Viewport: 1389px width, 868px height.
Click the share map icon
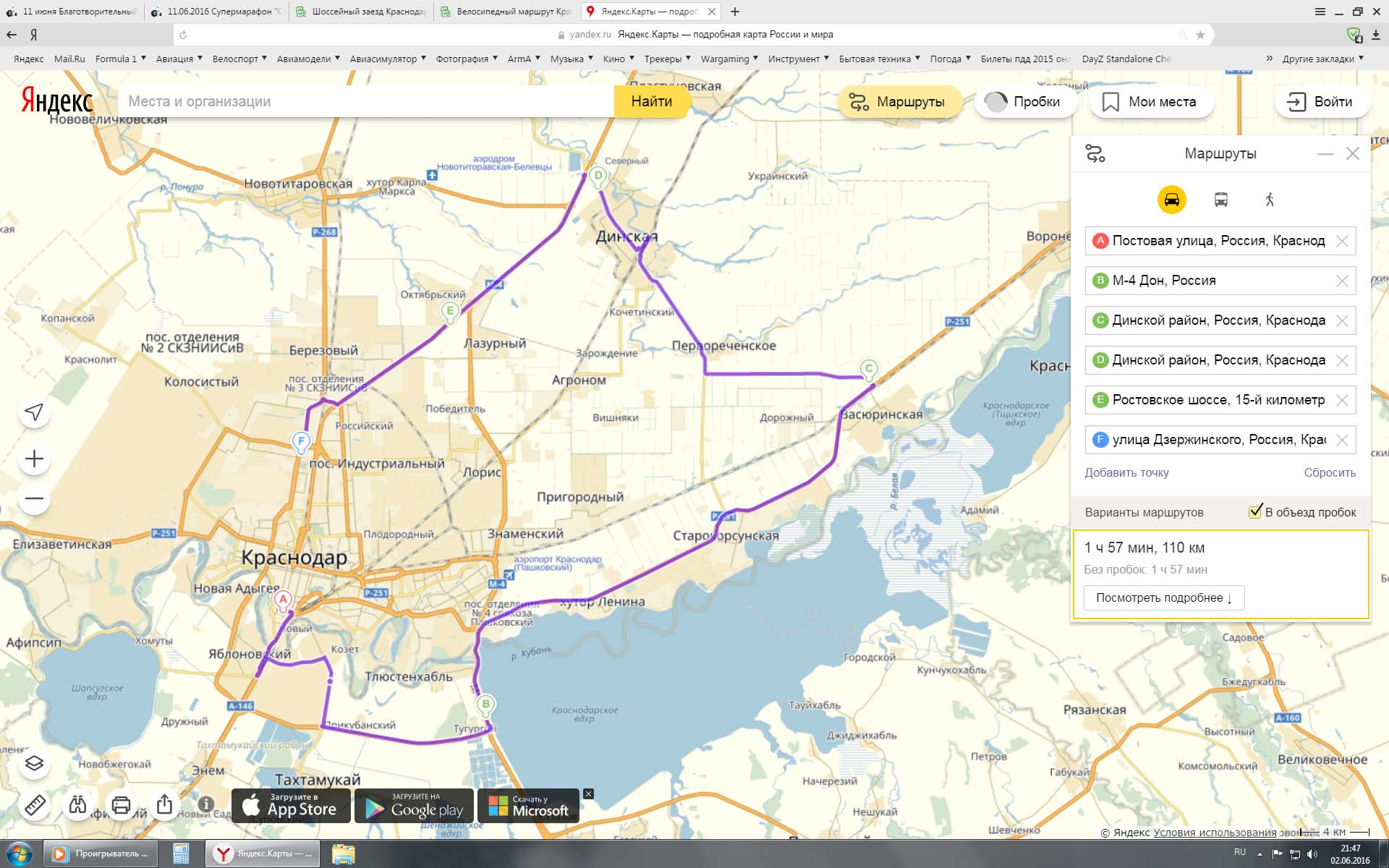point(164,804)
